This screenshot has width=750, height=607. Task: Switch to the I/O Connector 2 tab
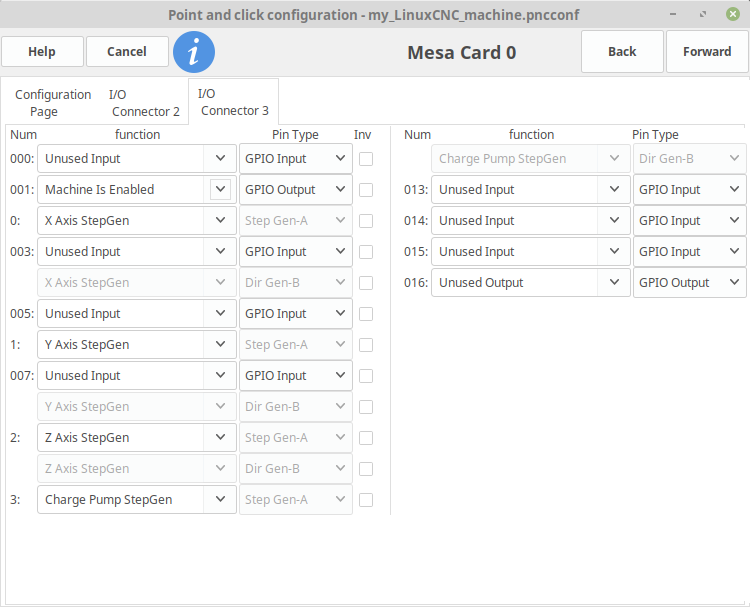pyautogui.click(x=144, y=103)
